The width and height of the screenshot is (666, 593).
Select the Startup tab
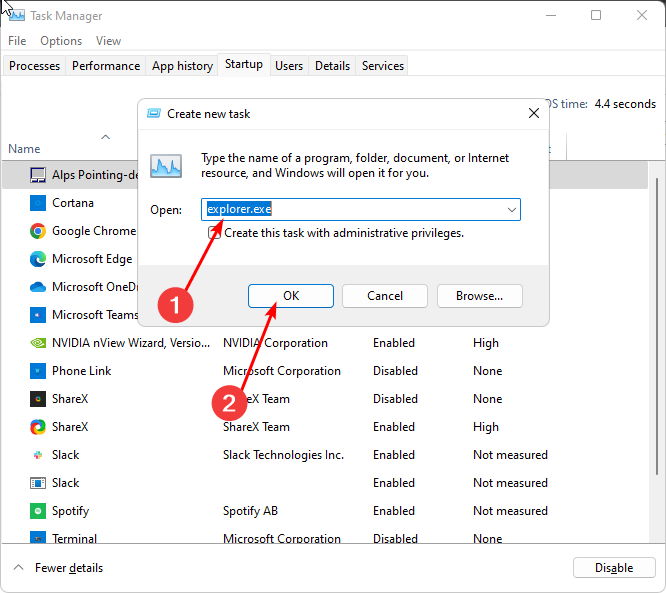click(244, 64)
